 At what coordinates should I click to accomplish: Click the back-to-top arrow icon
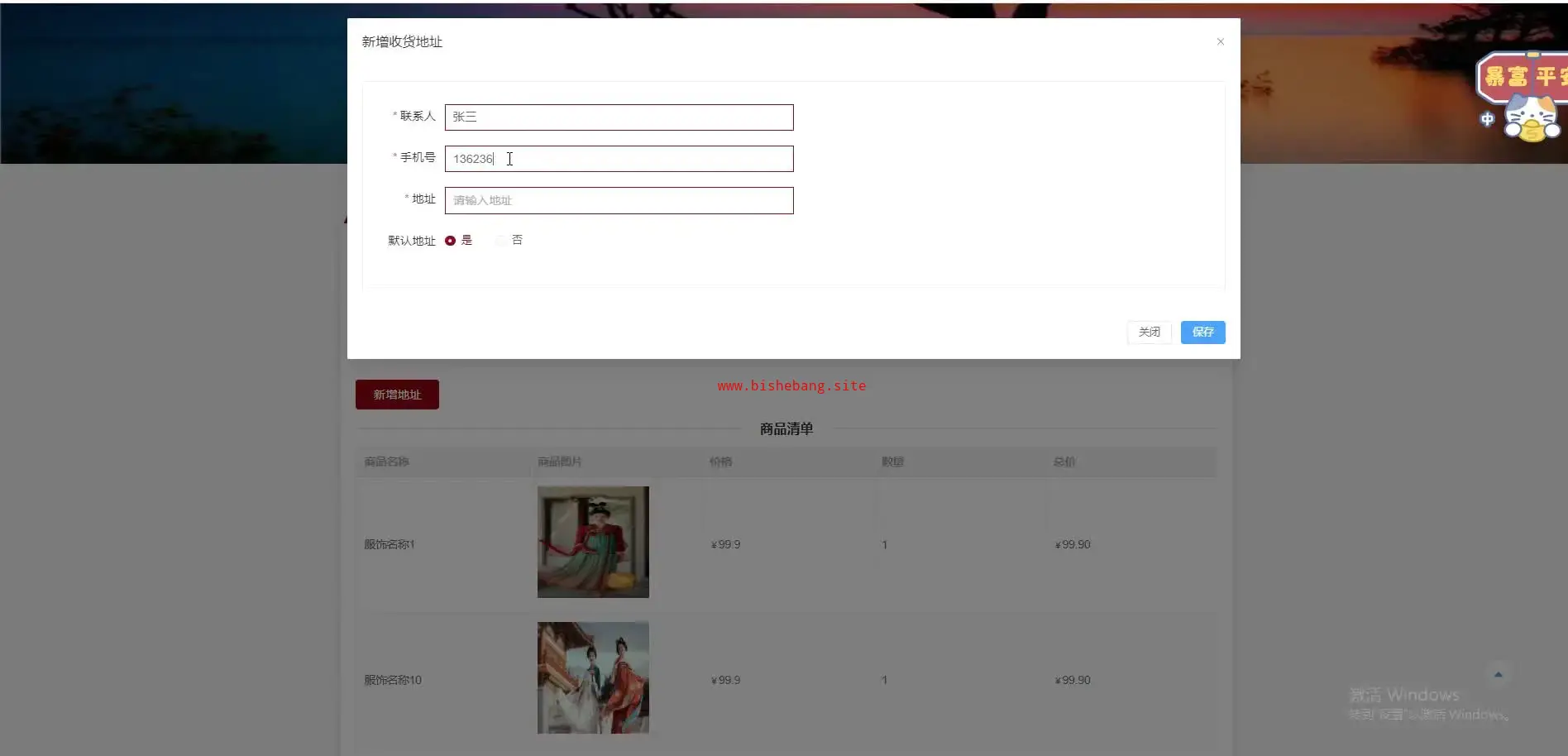tap(1498, 674)
